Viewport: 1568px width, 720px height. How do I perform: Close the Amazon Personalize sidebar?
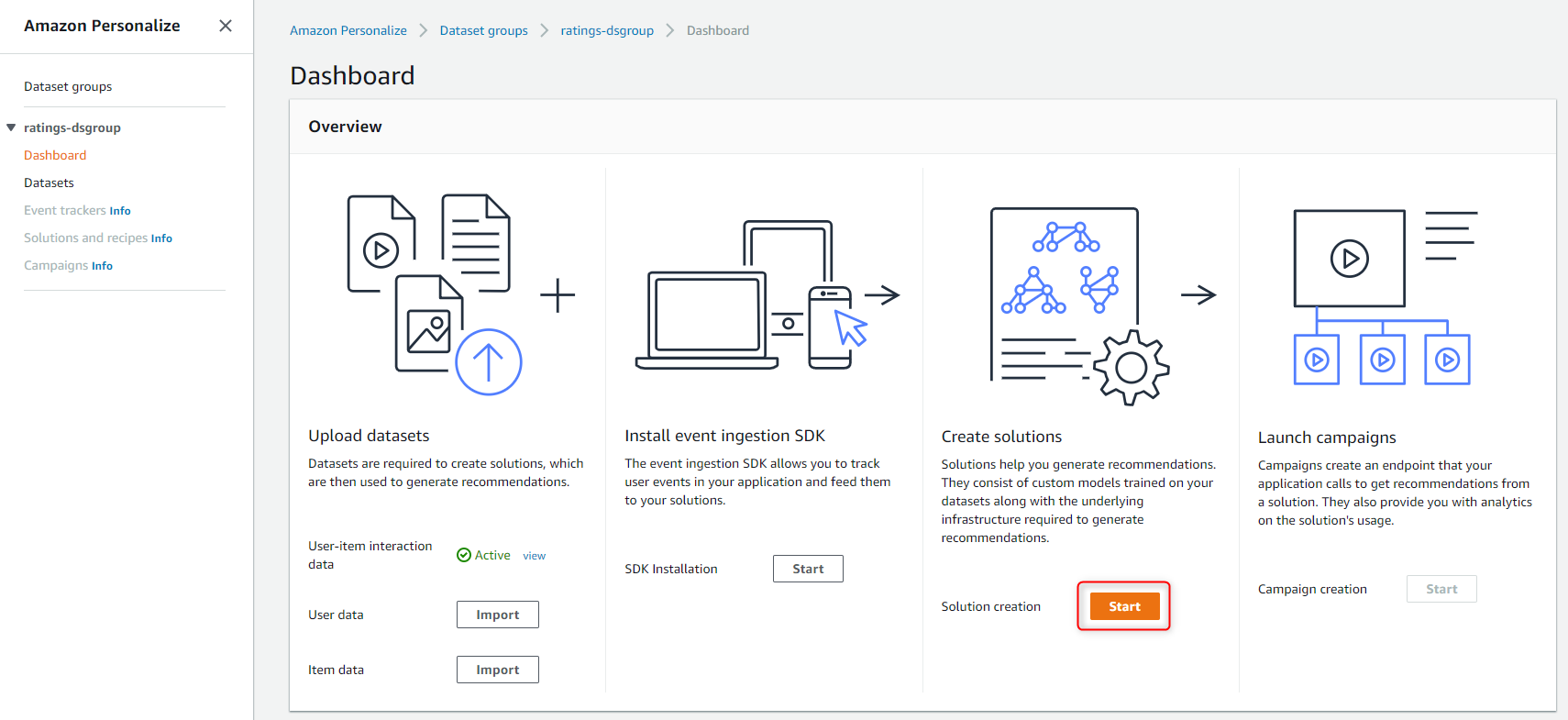226,26
